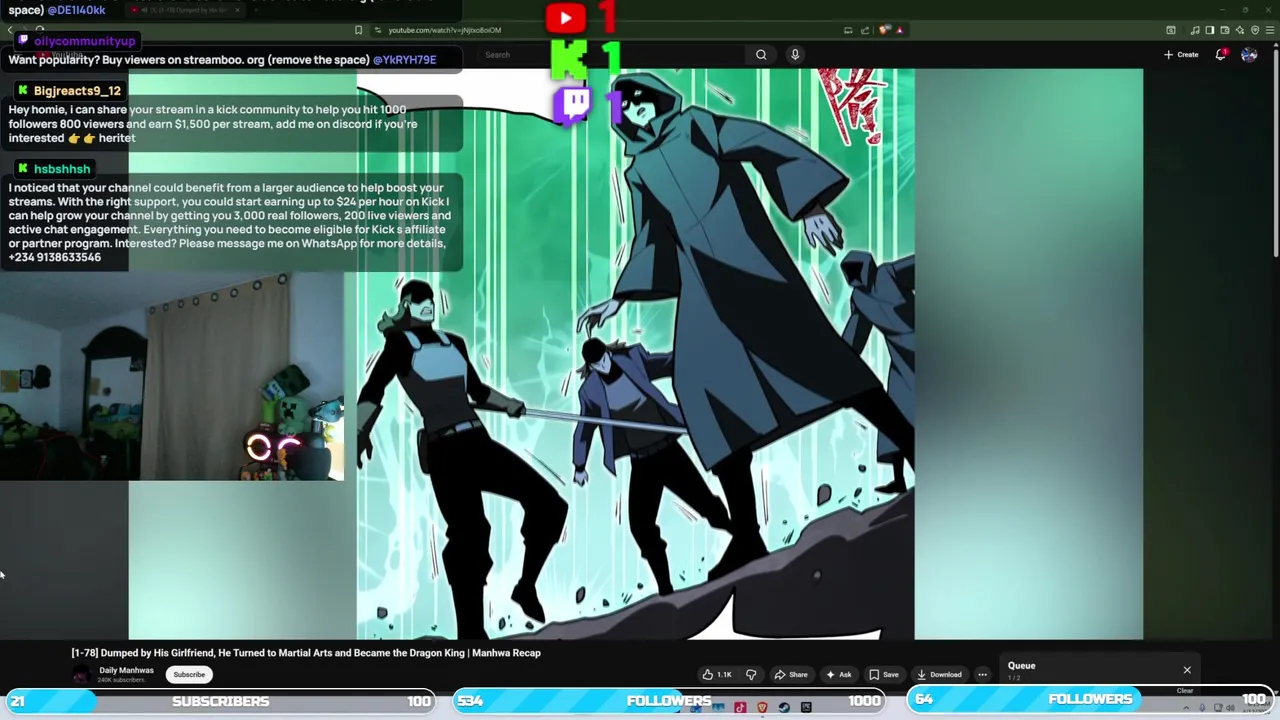Viewport: 1280px width, 720px height.
Task: Like the video with thumbs up
Action: (717, 674)
